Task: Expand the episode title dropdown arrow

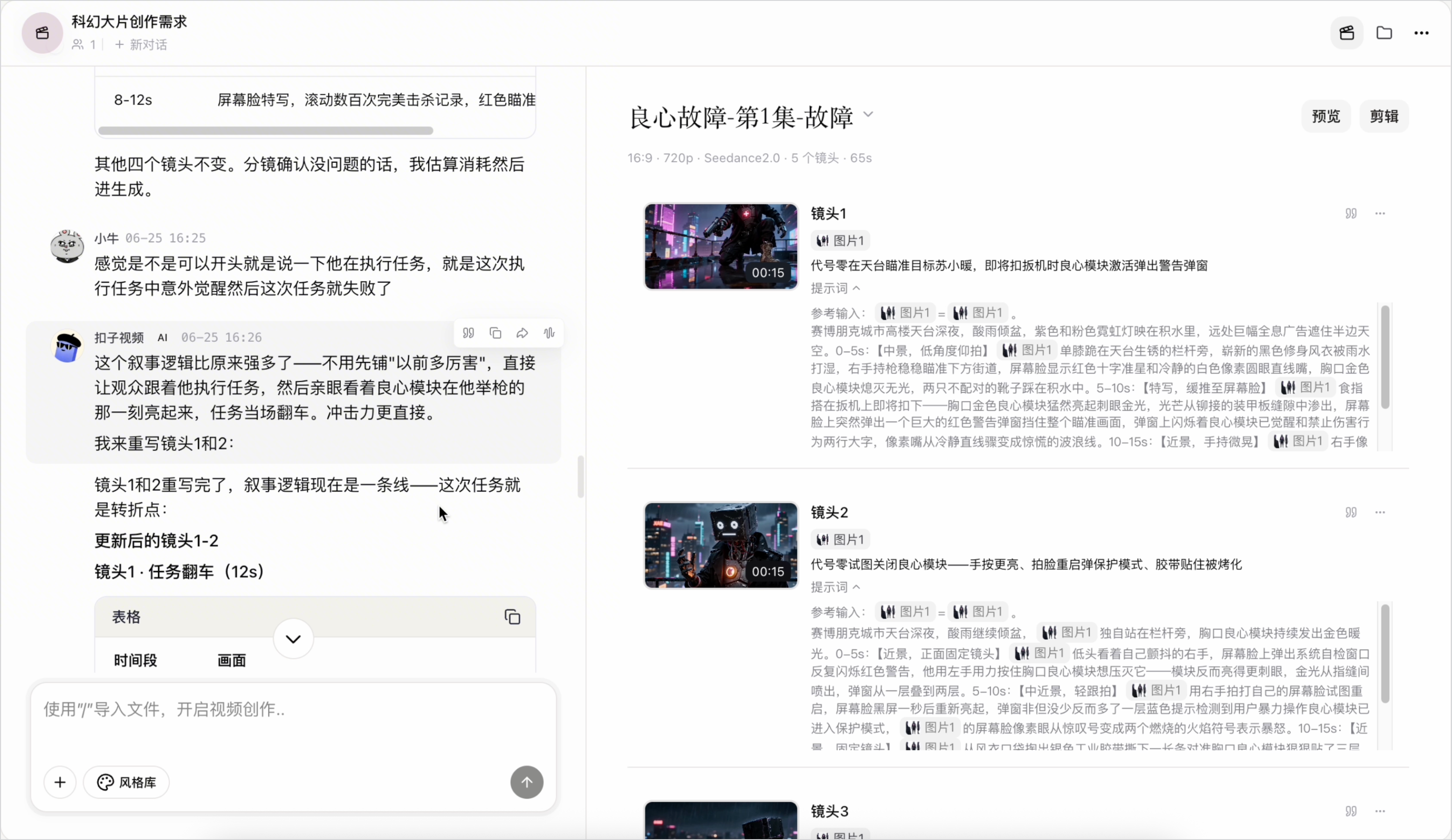Action: point(868,114)
